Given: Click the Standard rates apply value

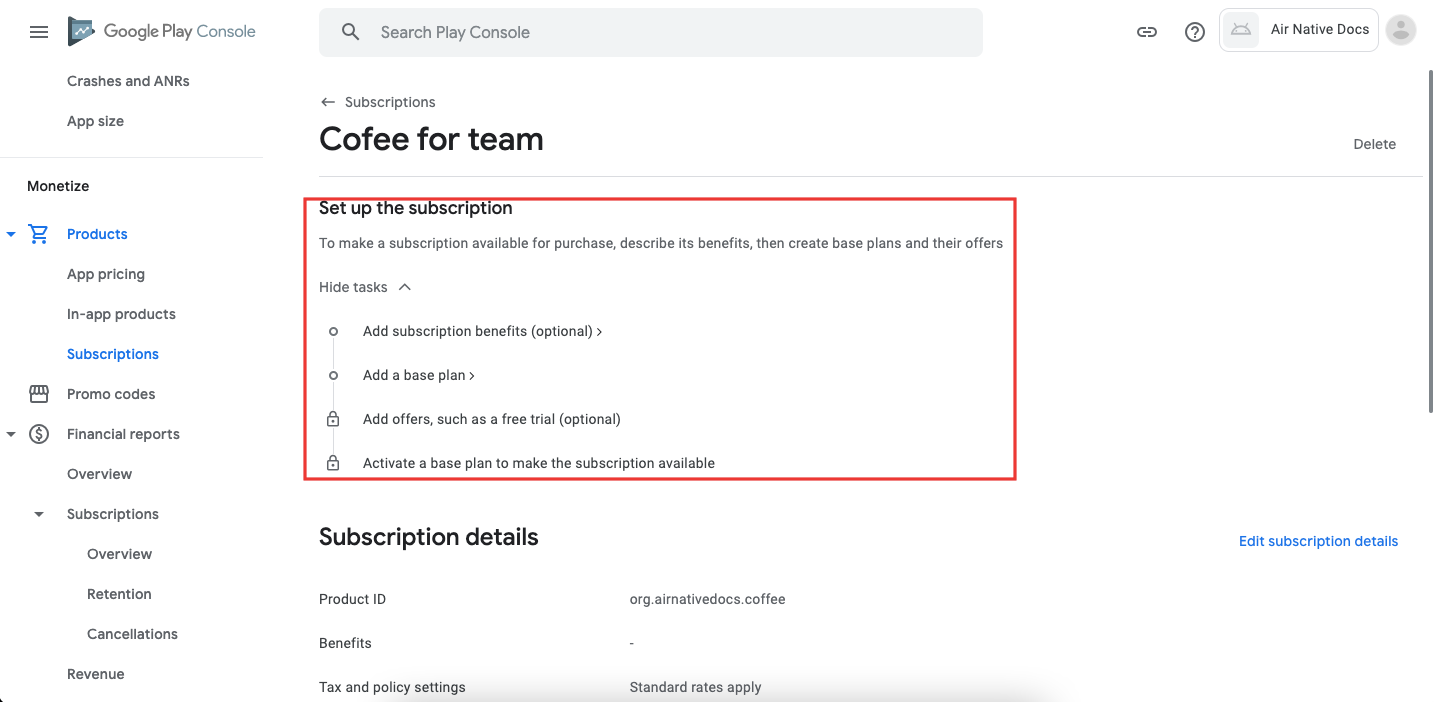Looking at the screenshot, I should point(695,687).
